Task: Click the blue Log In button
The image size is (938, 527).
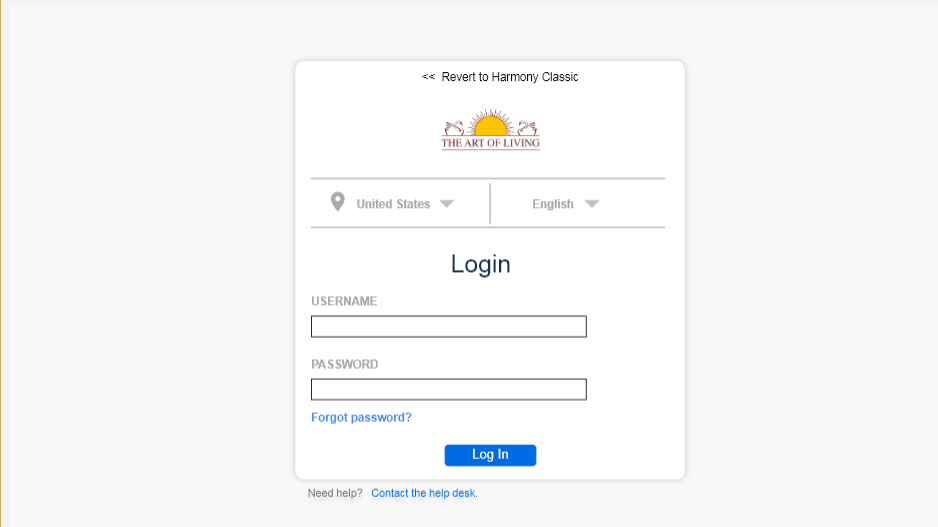Action: (491, 455)
